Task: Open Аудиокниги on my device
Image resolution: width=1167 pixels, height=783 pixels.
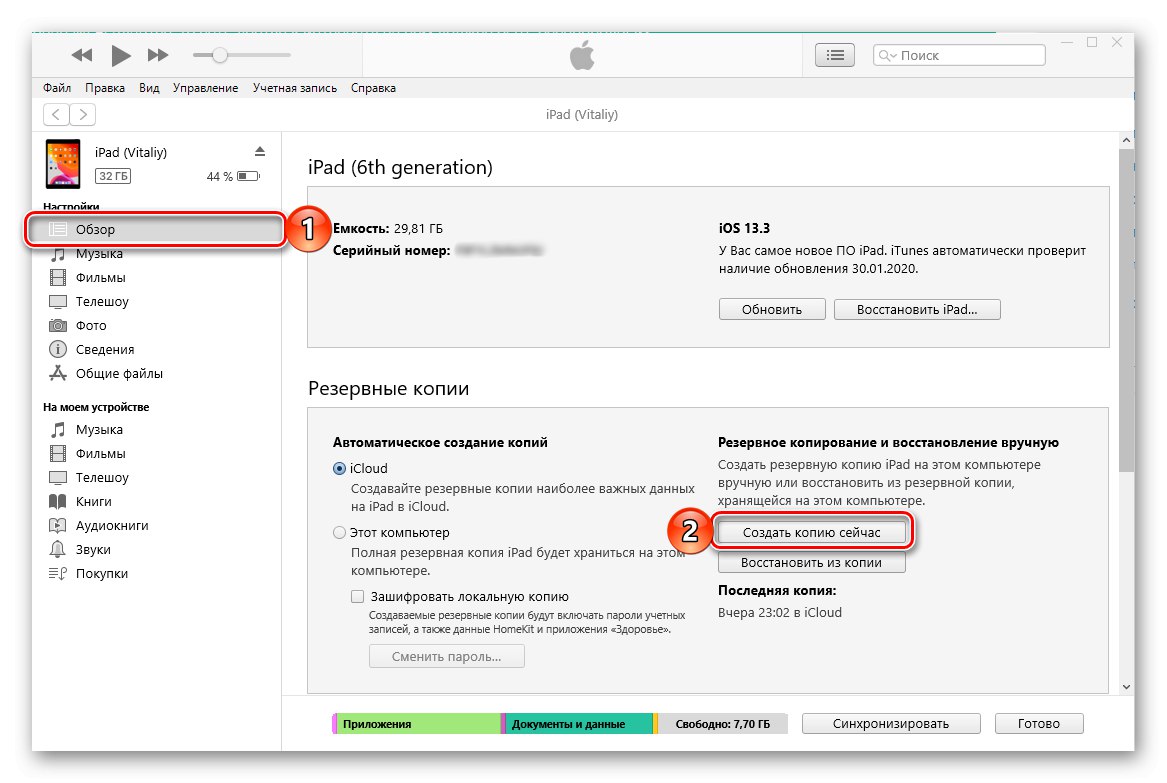Action: coord(112,526)
